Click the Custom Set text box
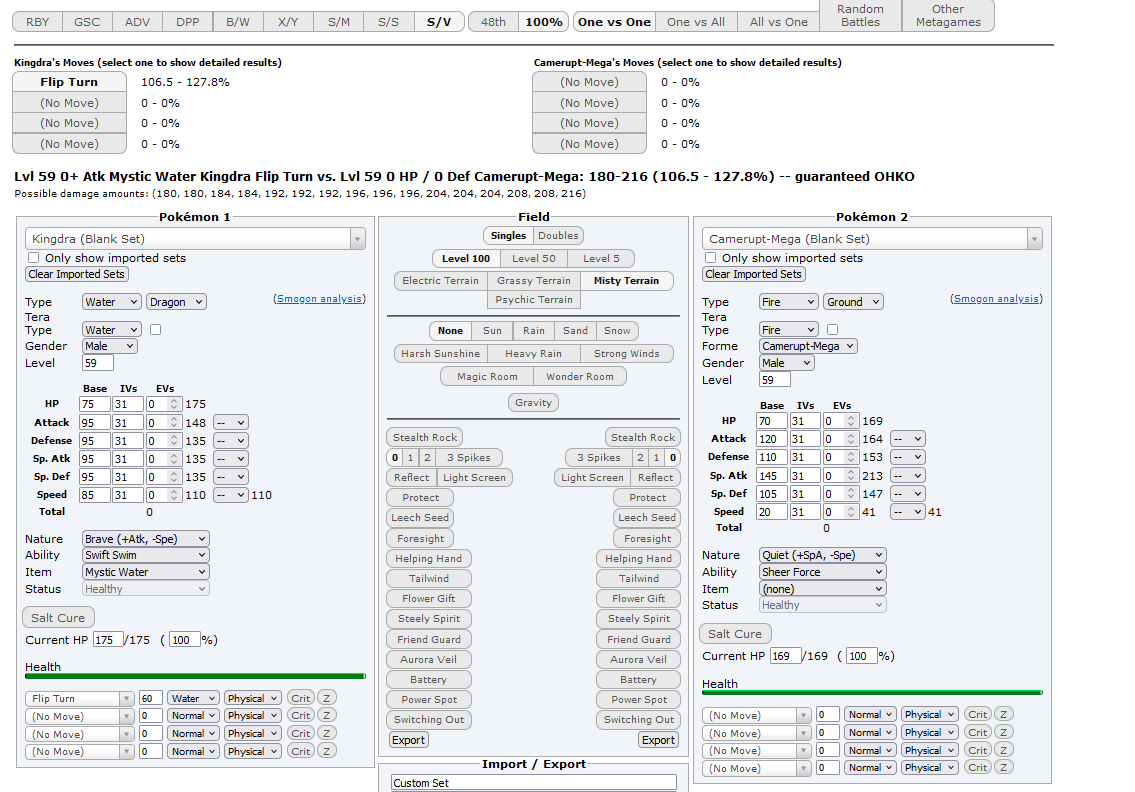The height and width of the screenshot is (792, 1135). [534, 783]
